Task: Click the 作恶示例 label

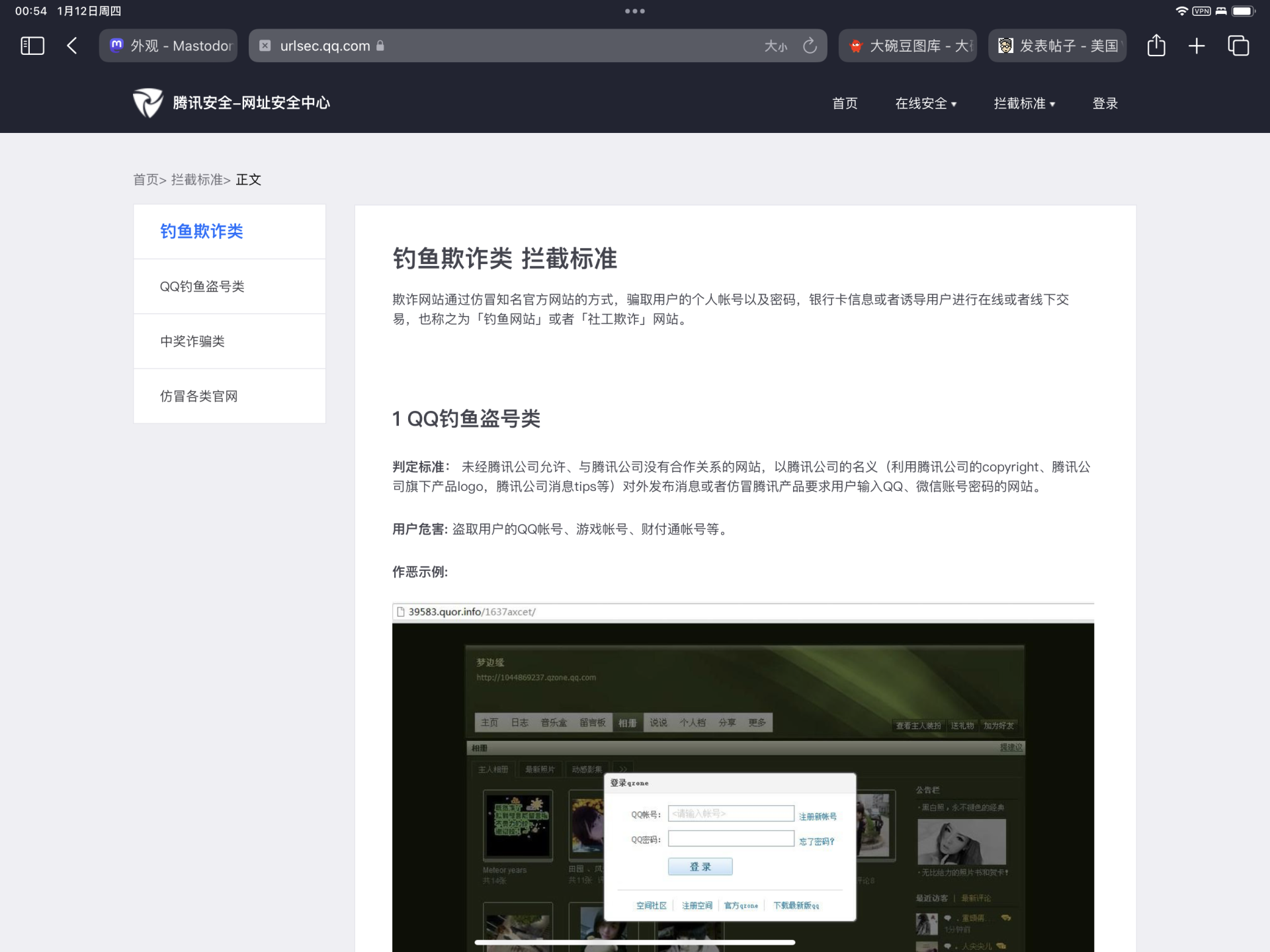Action: [x=420, y=572]
